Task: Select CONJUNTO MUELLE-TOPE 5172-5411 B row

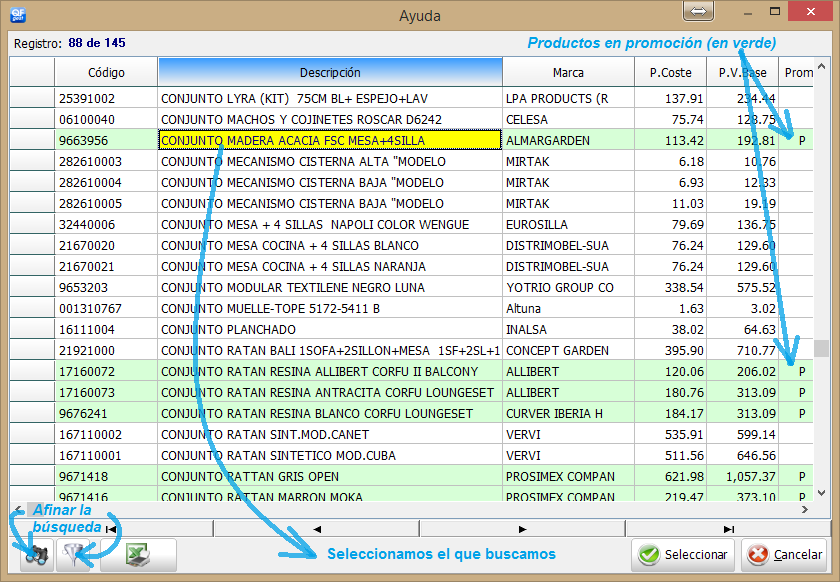Action: click(411, 308)
